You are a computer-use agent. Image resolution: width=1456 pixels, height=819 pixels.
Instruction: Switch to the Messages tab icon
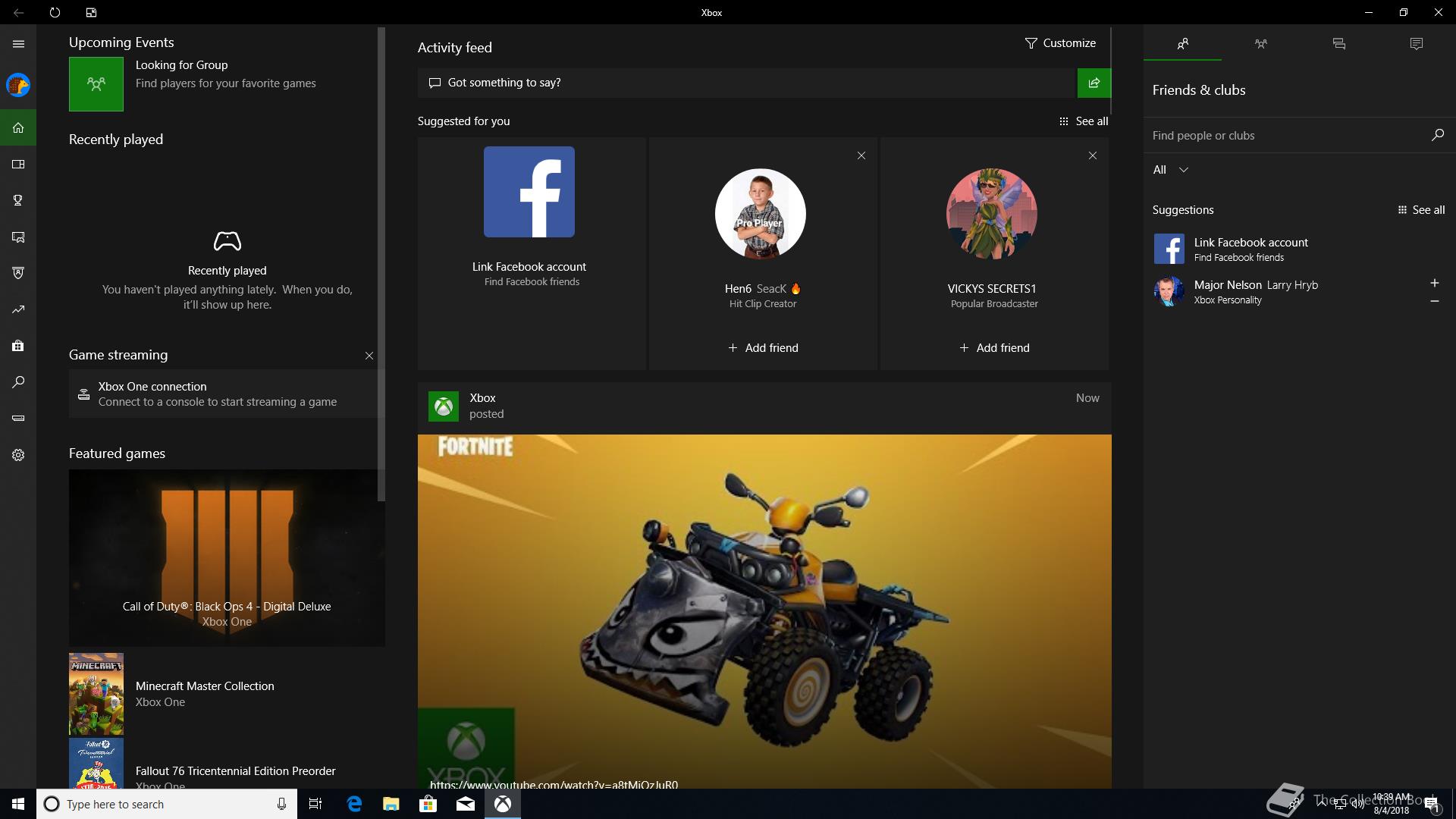click(x=1338, y=44)
